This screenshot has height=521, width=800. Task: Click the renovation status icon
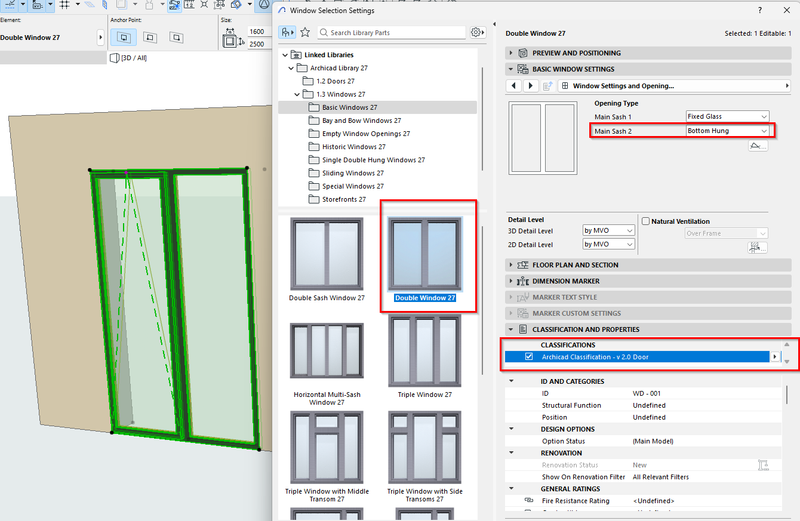pyautogui.click(x=763, y=465)
